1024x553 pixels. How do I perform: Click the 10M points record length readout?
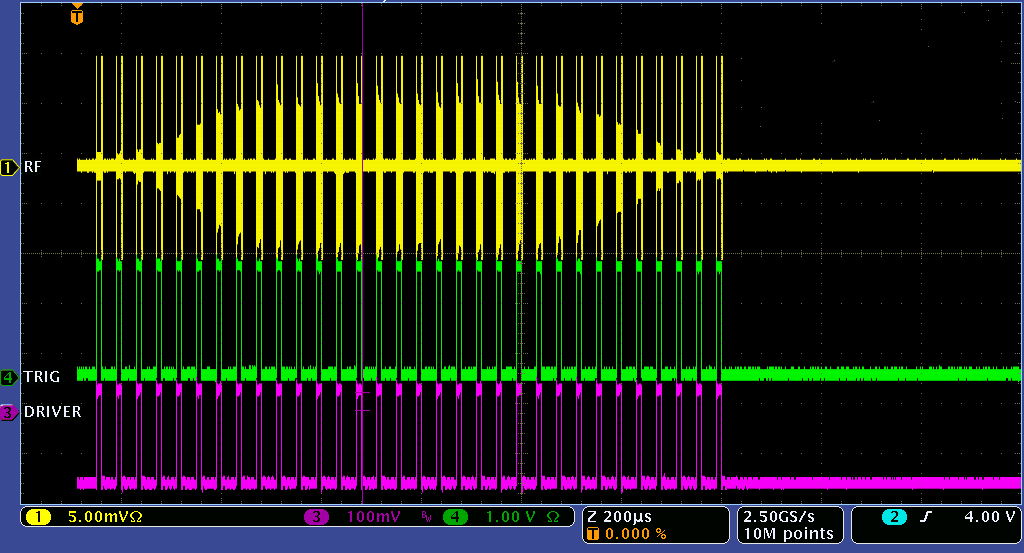(788, 534)
